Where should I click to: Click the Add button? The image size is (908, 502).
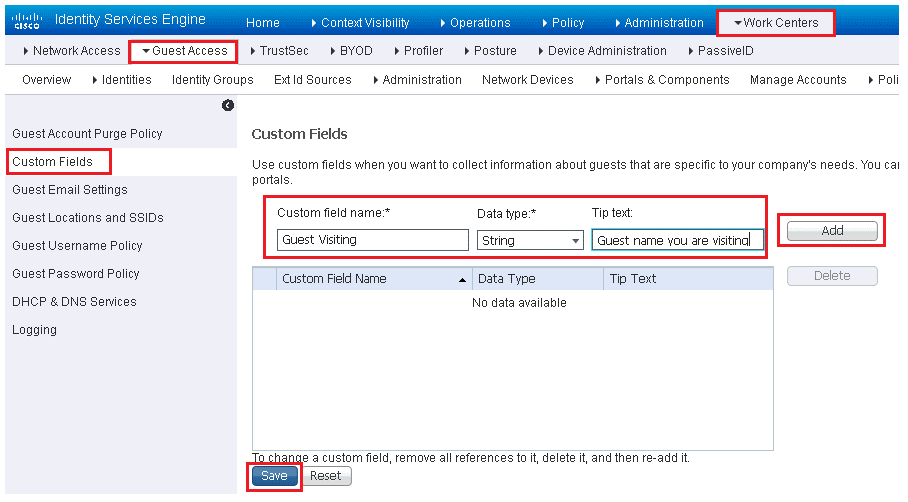coord(832,230)
